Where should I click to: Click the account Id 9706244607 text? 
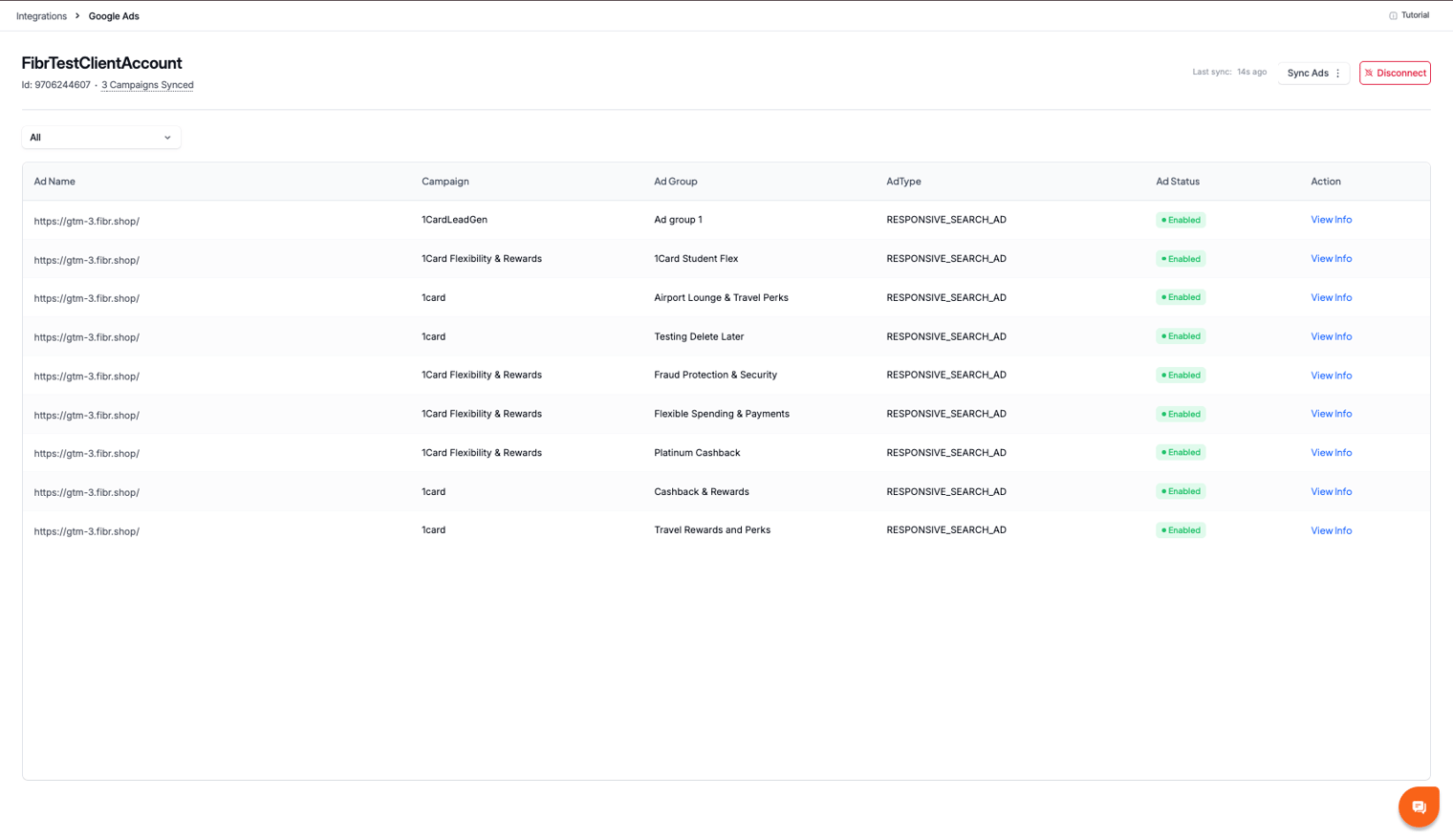pyautogui.click(x=55, y=85)
